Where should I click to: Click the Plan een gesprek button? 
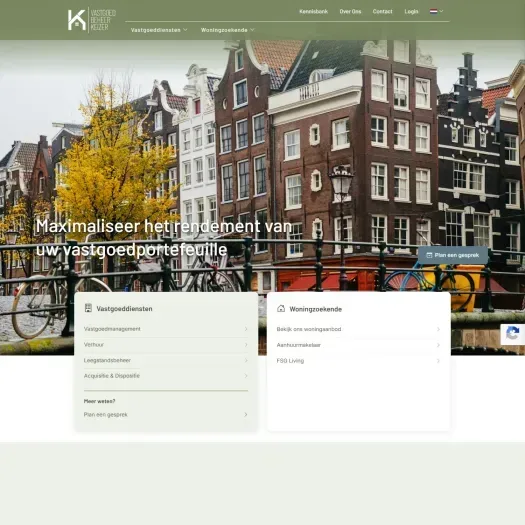(453, 255)
